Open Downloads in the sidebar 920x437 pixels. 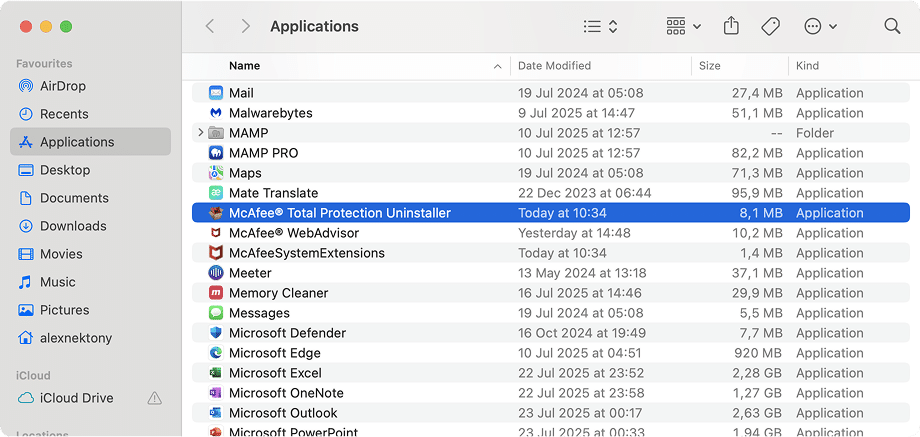pos(90,226)
